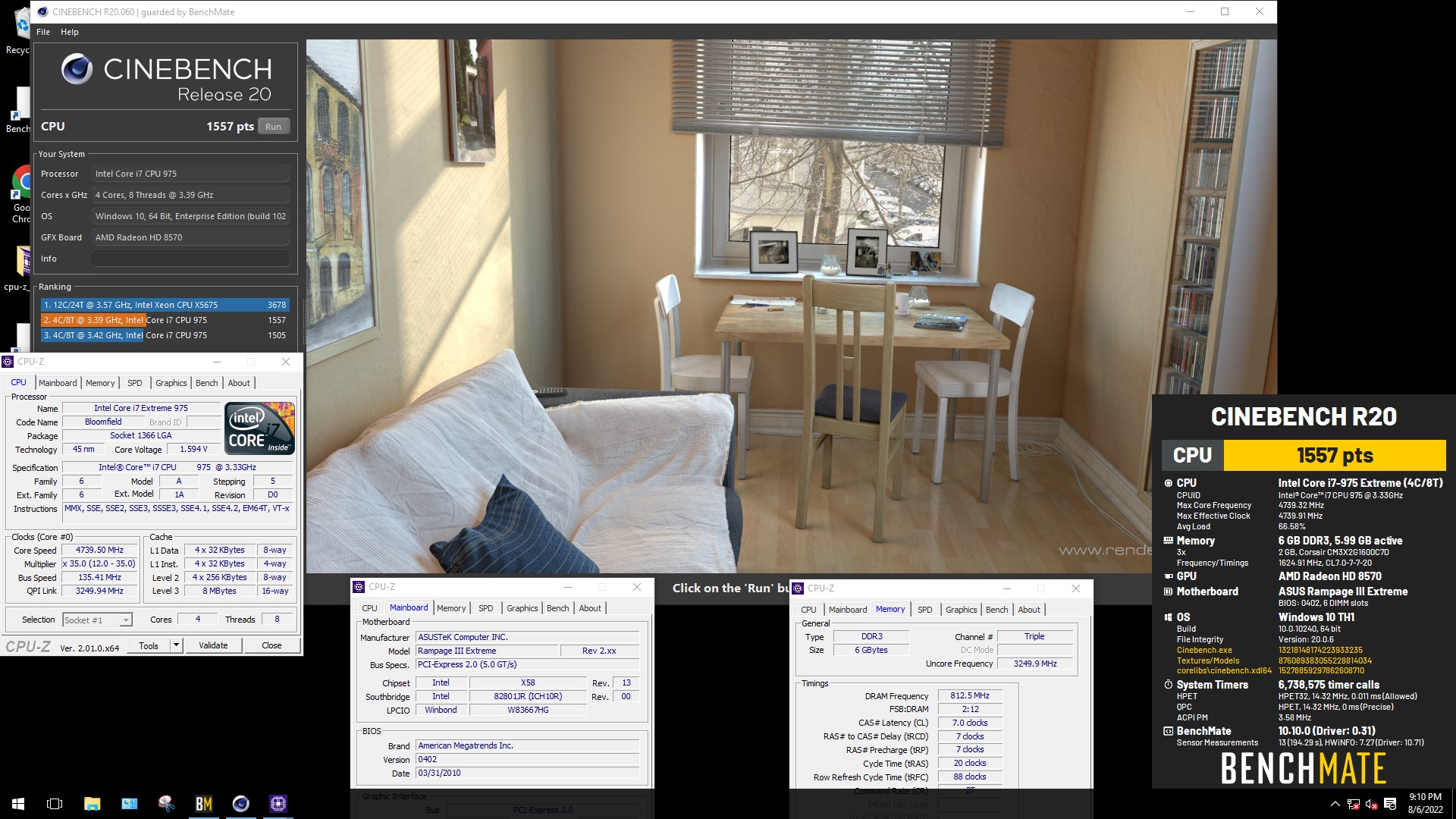Viewport: 1456px width, 819px height.
Task: Open the taskbar clock showing 9:10 PM
Action: (1425, 804)
